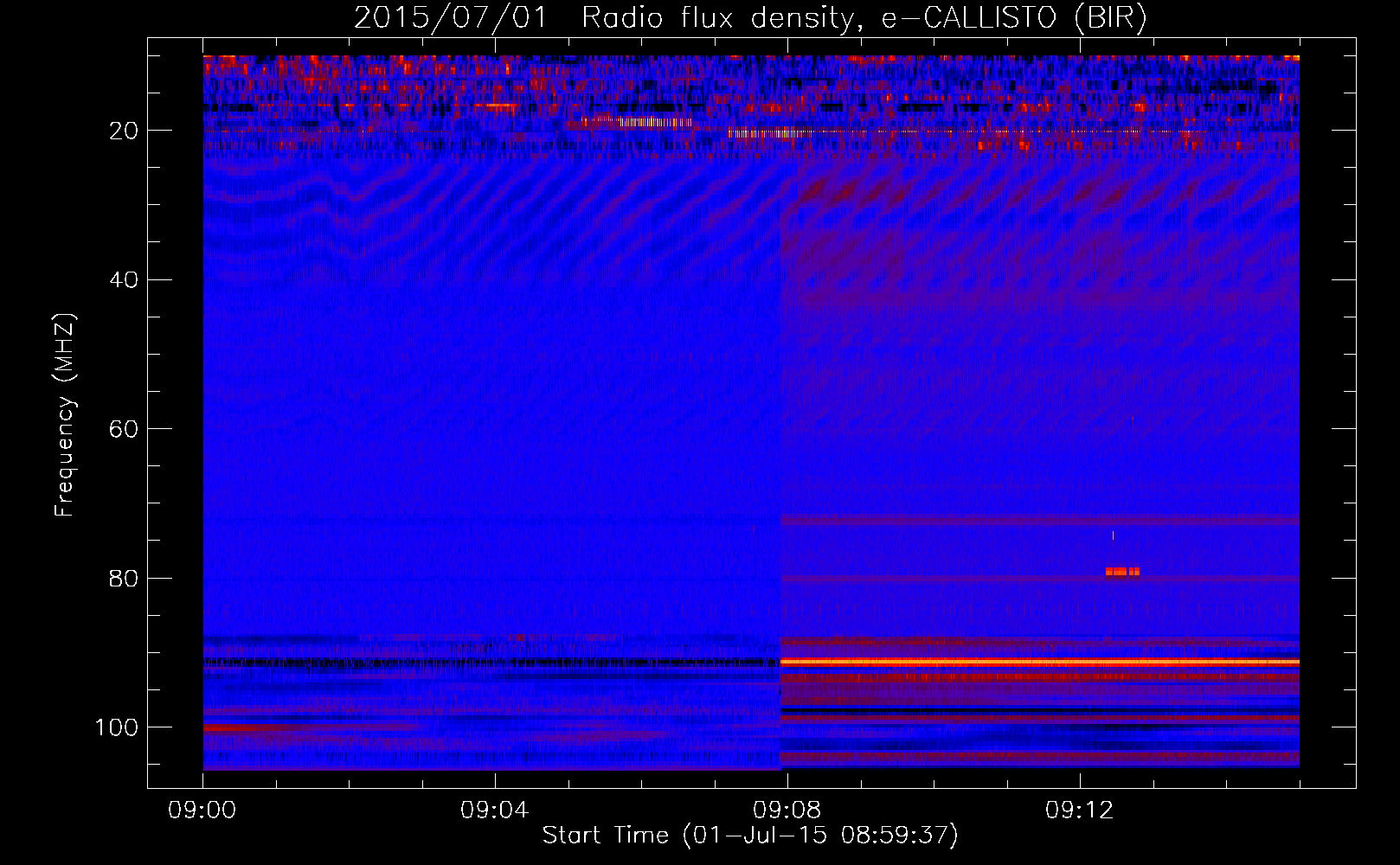
Task: Click the '09:00' time tick label
Action: pos(202,811)
